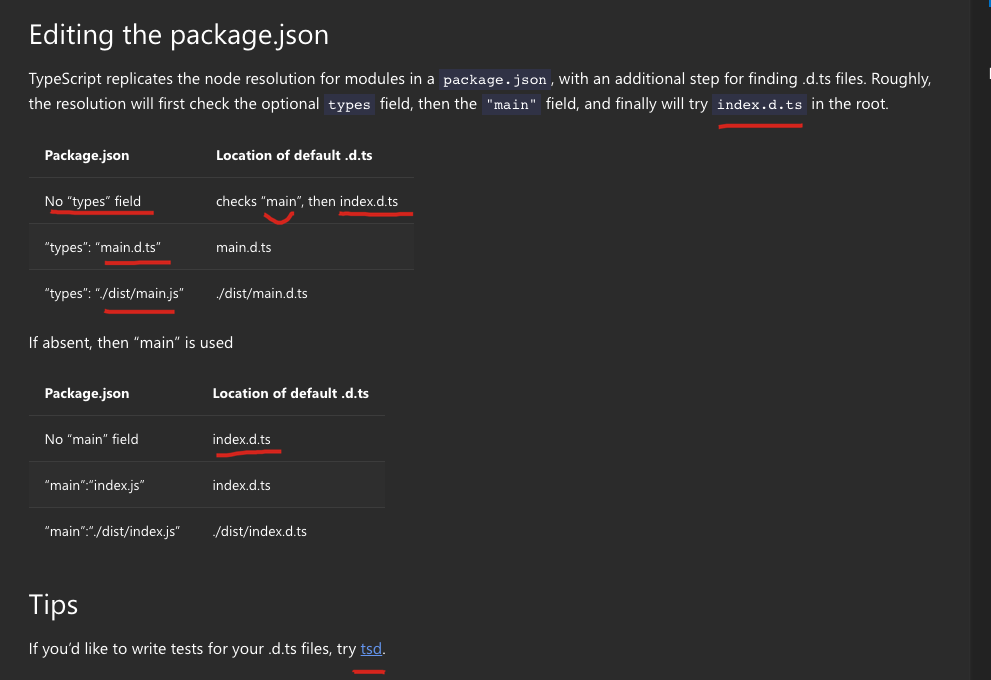Select the "main":"./dist/index.js" table cell
This screenshot has height=680, width=991.
112,531
